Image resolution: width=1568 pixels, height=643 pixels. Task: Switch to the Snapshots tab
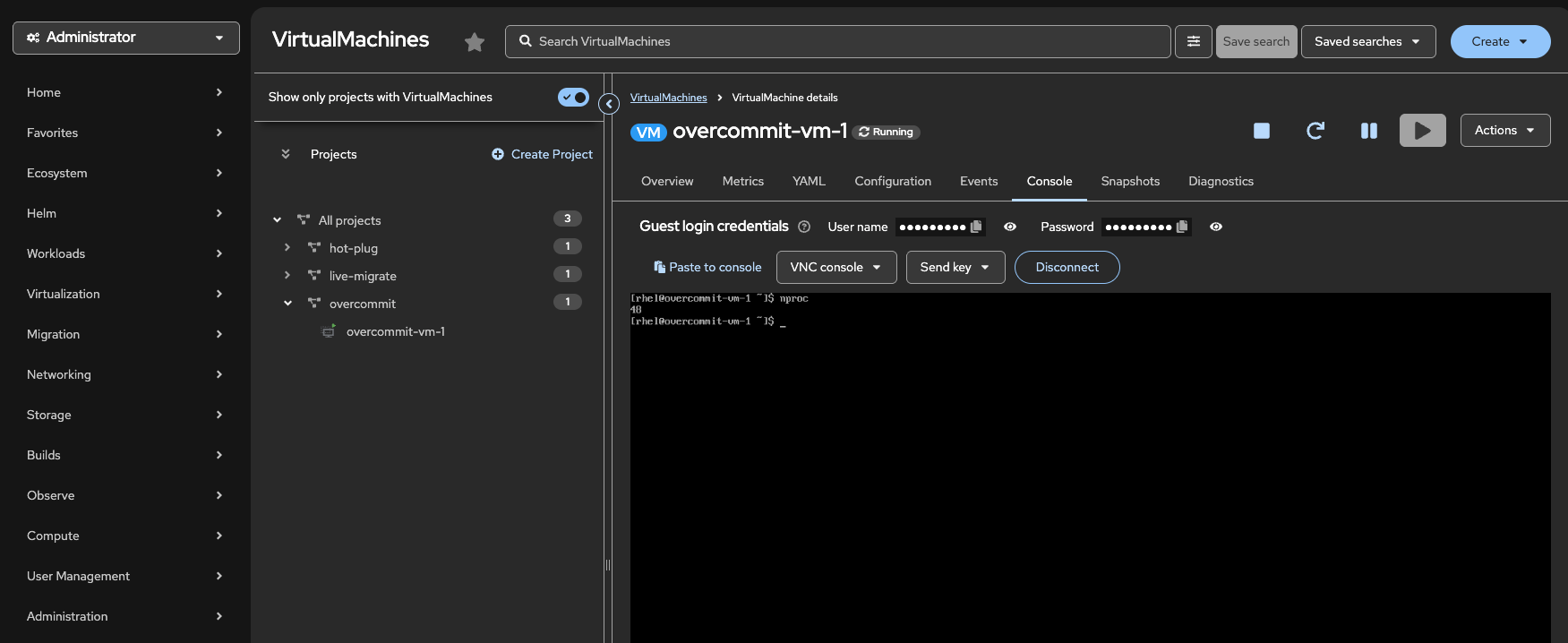(x=1130, y=181)
